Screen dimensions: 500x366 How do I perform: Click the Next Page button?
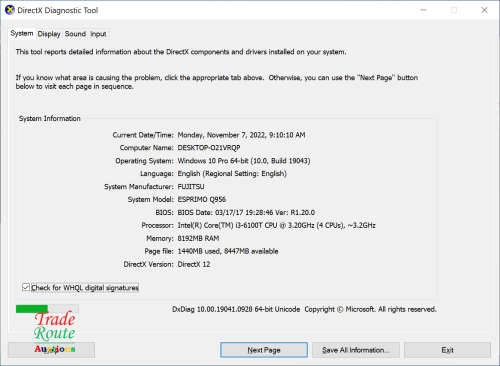264,350
